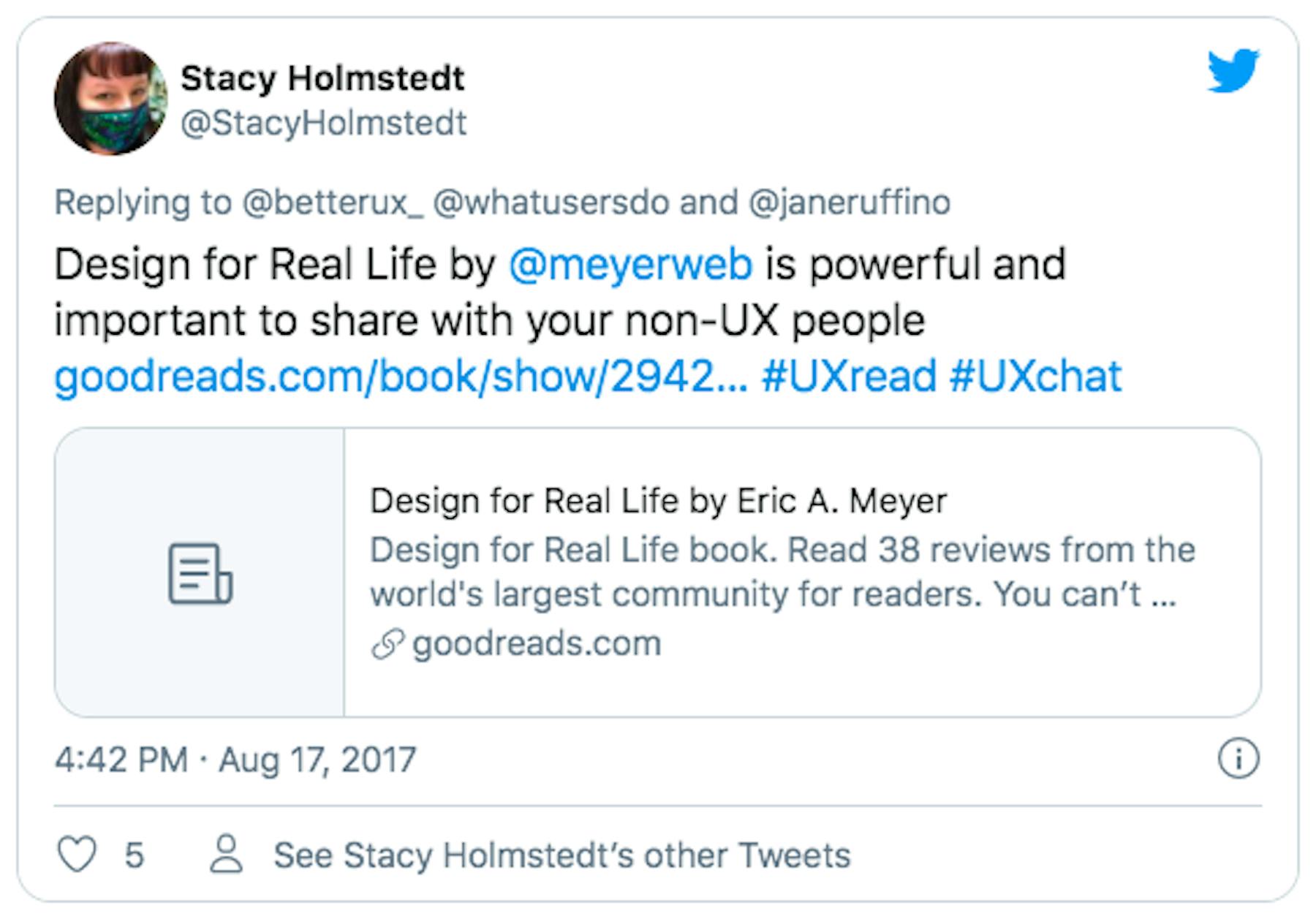
Task: Follow the goodreads.com/book/show link
Action: [x=401, y=377]
